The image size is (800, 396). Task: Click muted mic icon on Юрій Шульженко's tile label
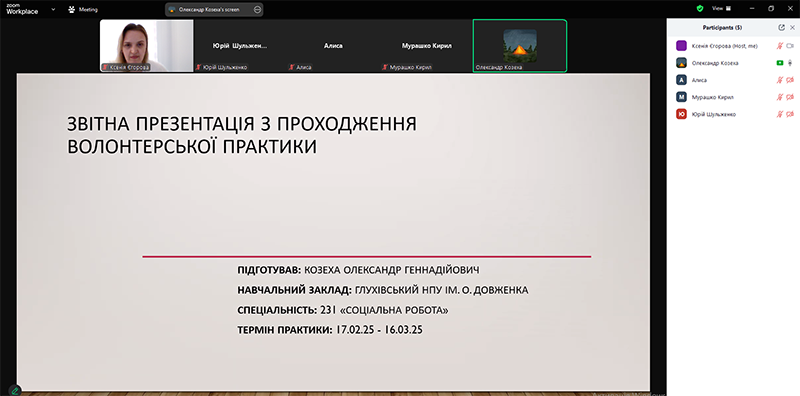pos(199,67)
